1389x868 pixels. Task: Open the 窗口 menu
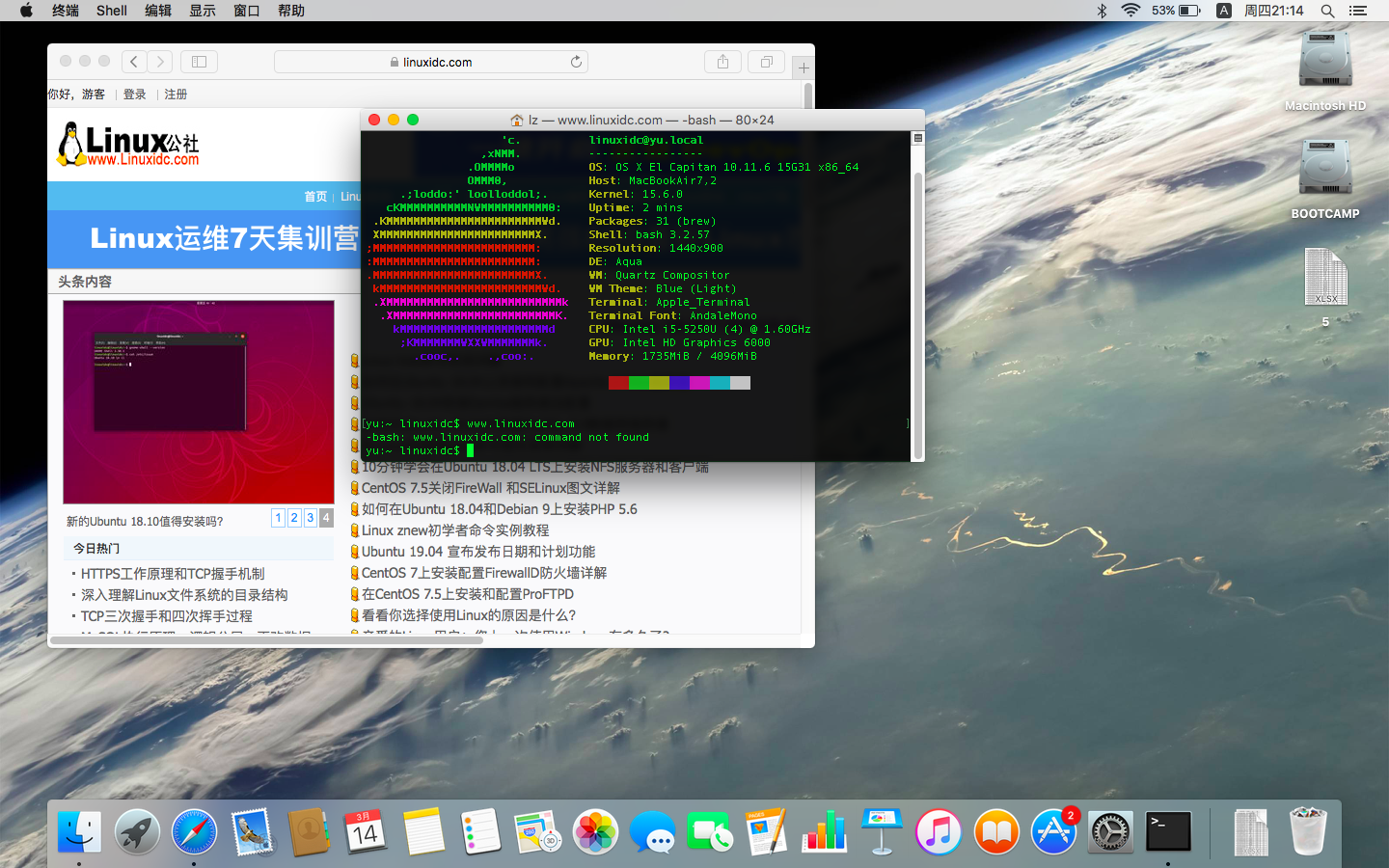[x=247, y=11]
